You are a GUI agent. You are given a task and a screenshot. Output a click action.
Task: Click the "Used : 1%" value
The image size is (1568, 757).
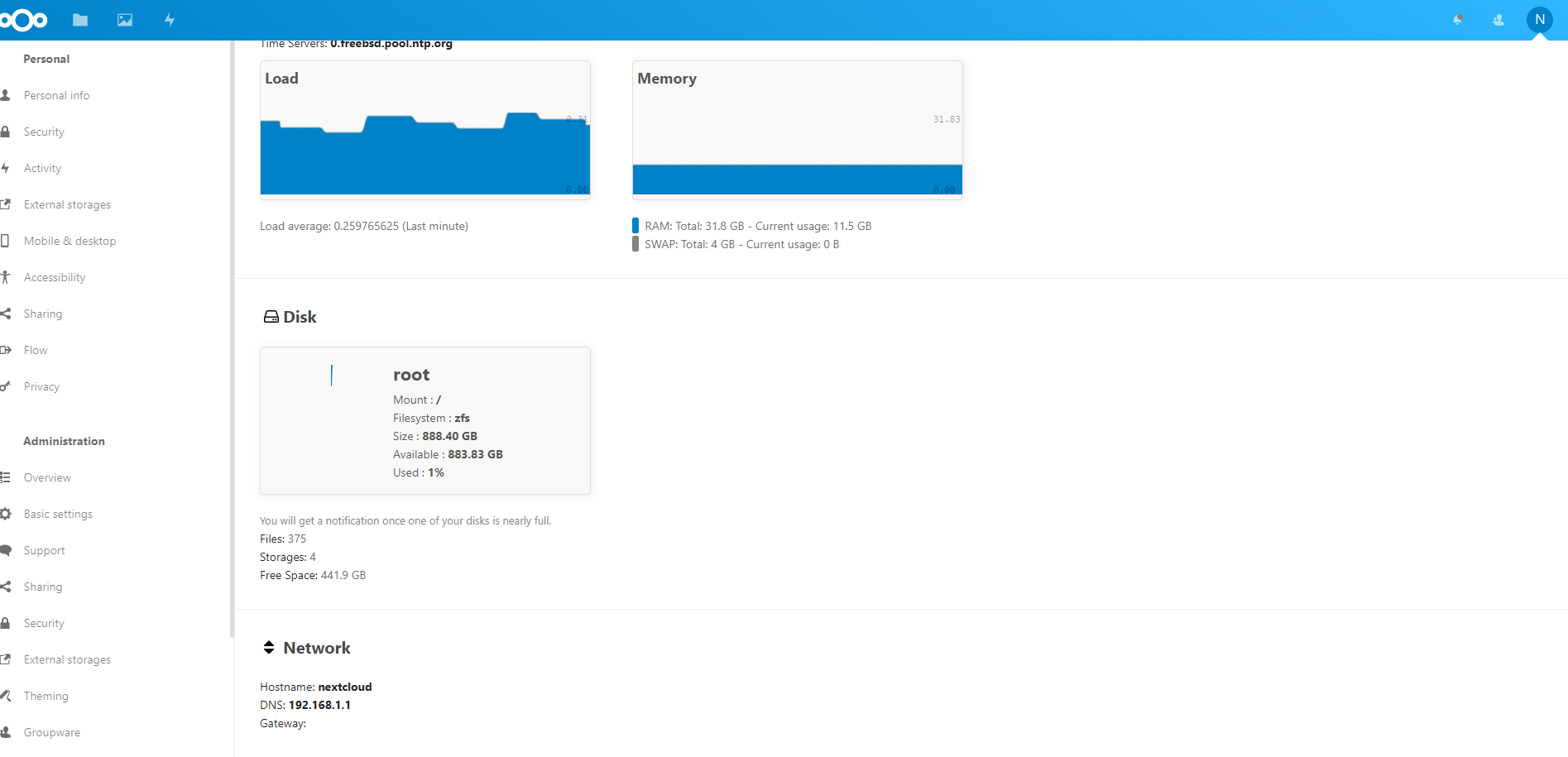(419, 472)
